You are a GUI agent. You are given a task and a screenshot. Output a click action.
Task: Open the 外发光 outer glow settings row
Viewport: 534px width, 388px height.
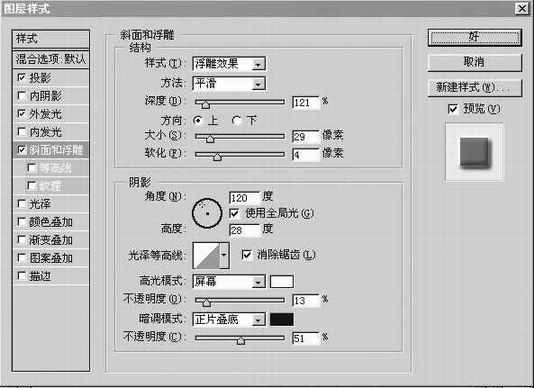pyautogui.click(x=51, y=114)
